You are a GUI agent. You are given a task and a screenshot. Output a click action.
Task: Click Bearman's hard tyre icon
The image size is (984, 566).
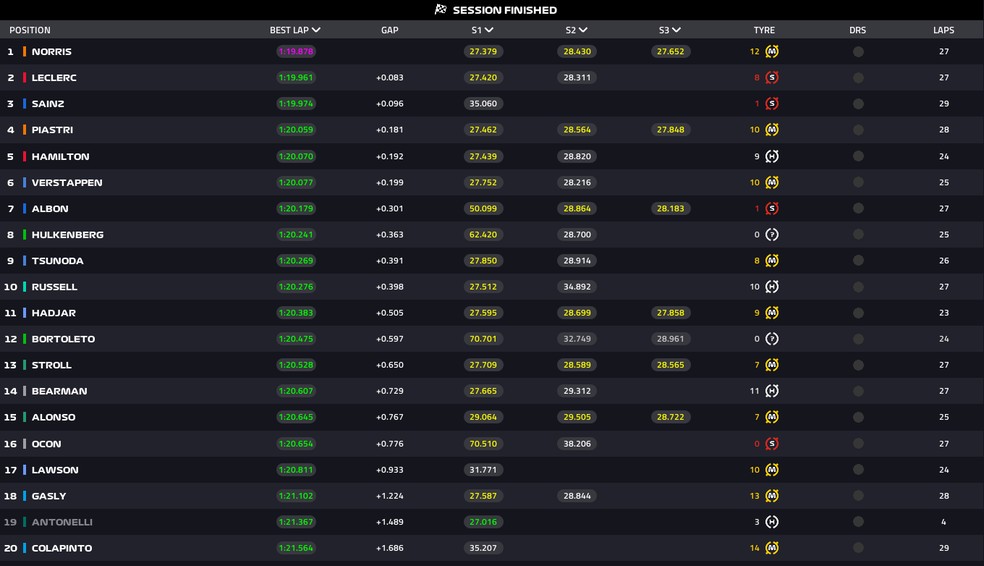[x=772, y=391]
